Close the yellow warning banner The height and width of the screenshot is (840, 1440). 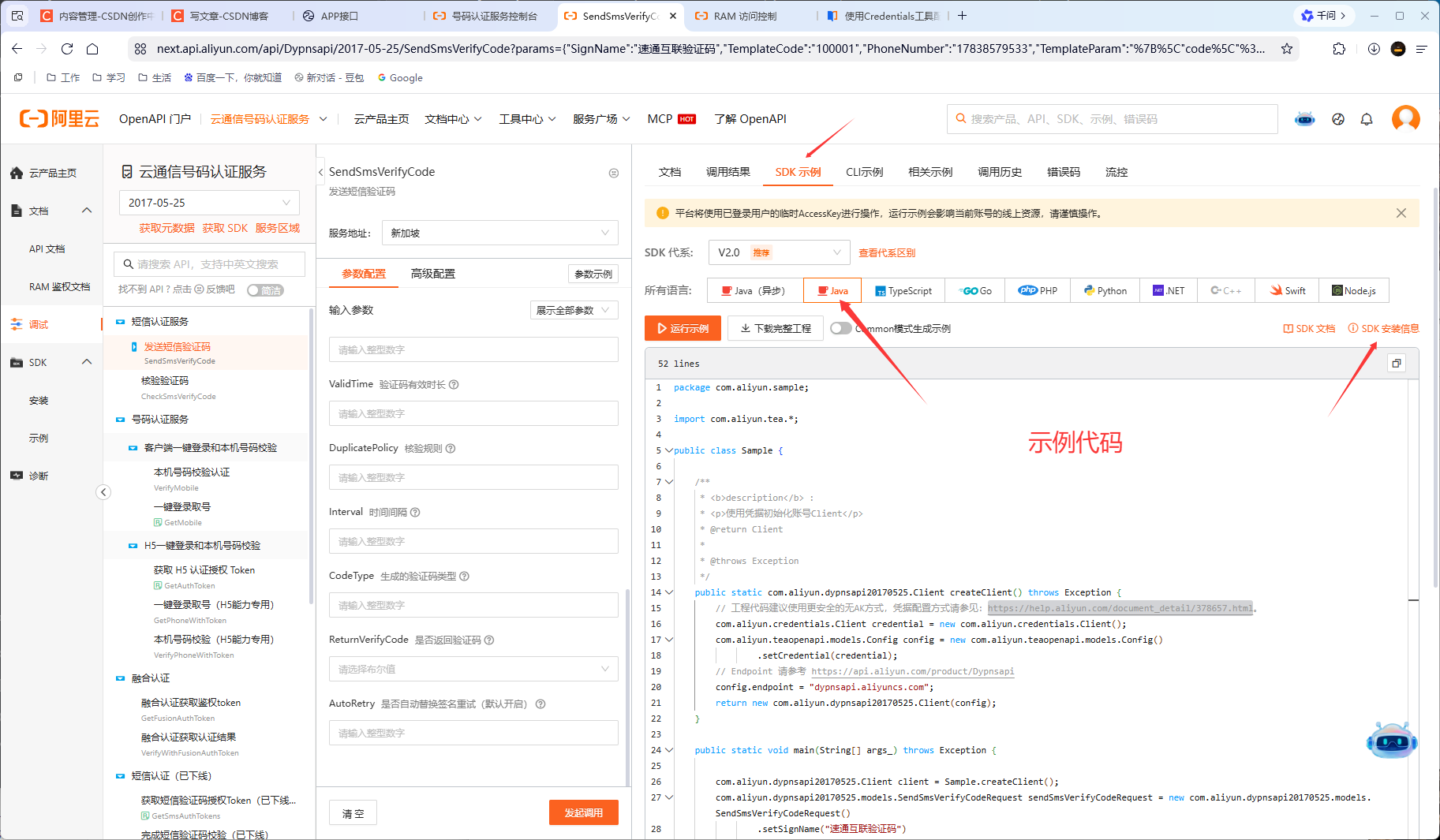[1401, 213]
